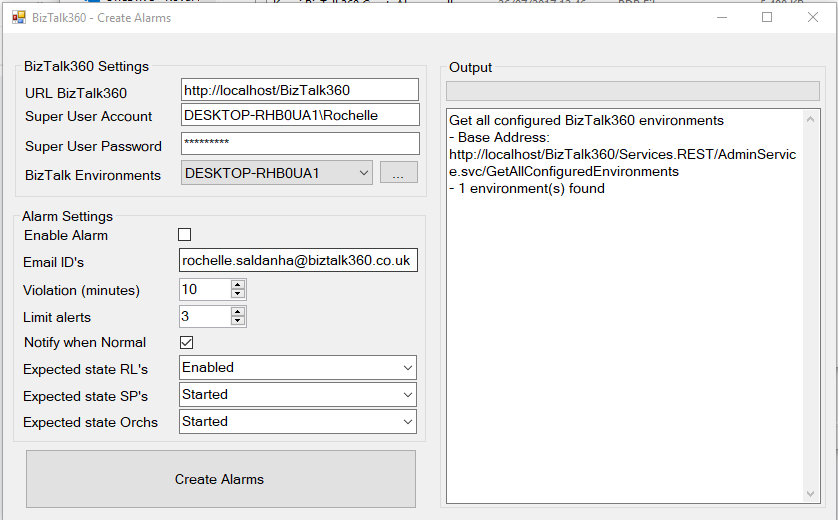Click the Output scrollbar down arrow
The width and height of the screenshot is (838, 520).
[x=810, y=494]
